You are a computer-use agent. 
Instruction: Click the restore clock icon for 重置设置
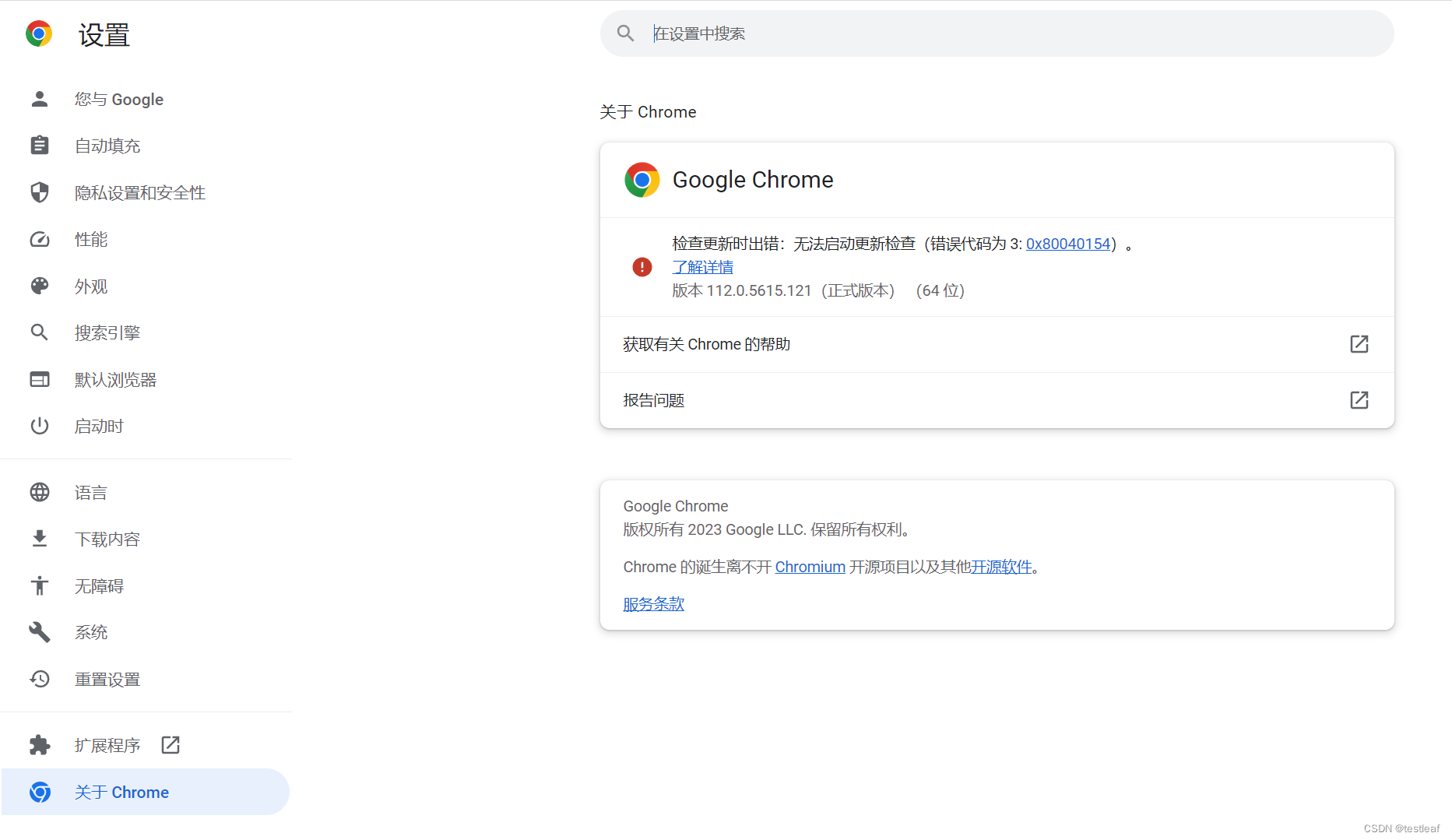point(40,679)
